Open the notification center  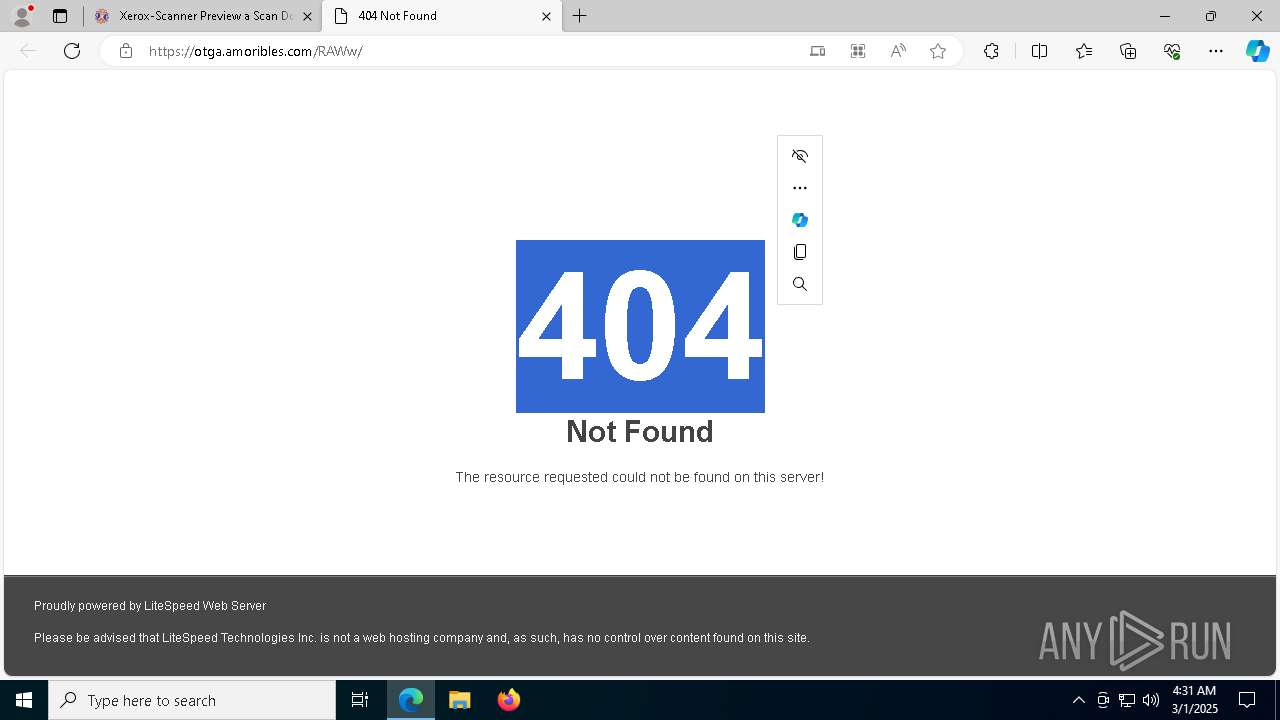[1247, 700]
